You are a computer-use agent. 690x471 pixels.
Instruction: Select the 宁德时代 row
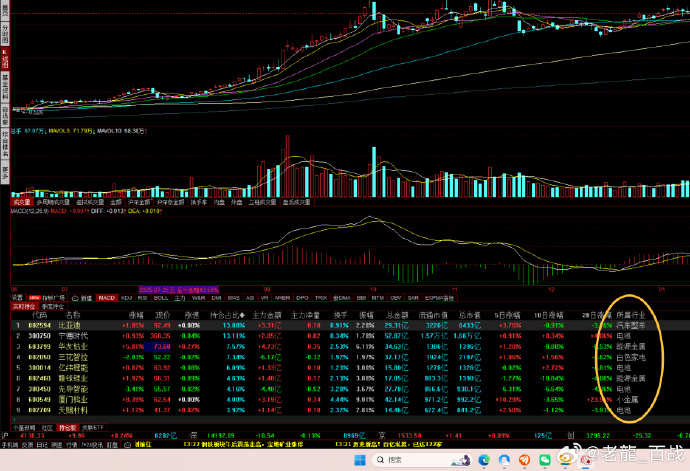(x=350, y=336)
